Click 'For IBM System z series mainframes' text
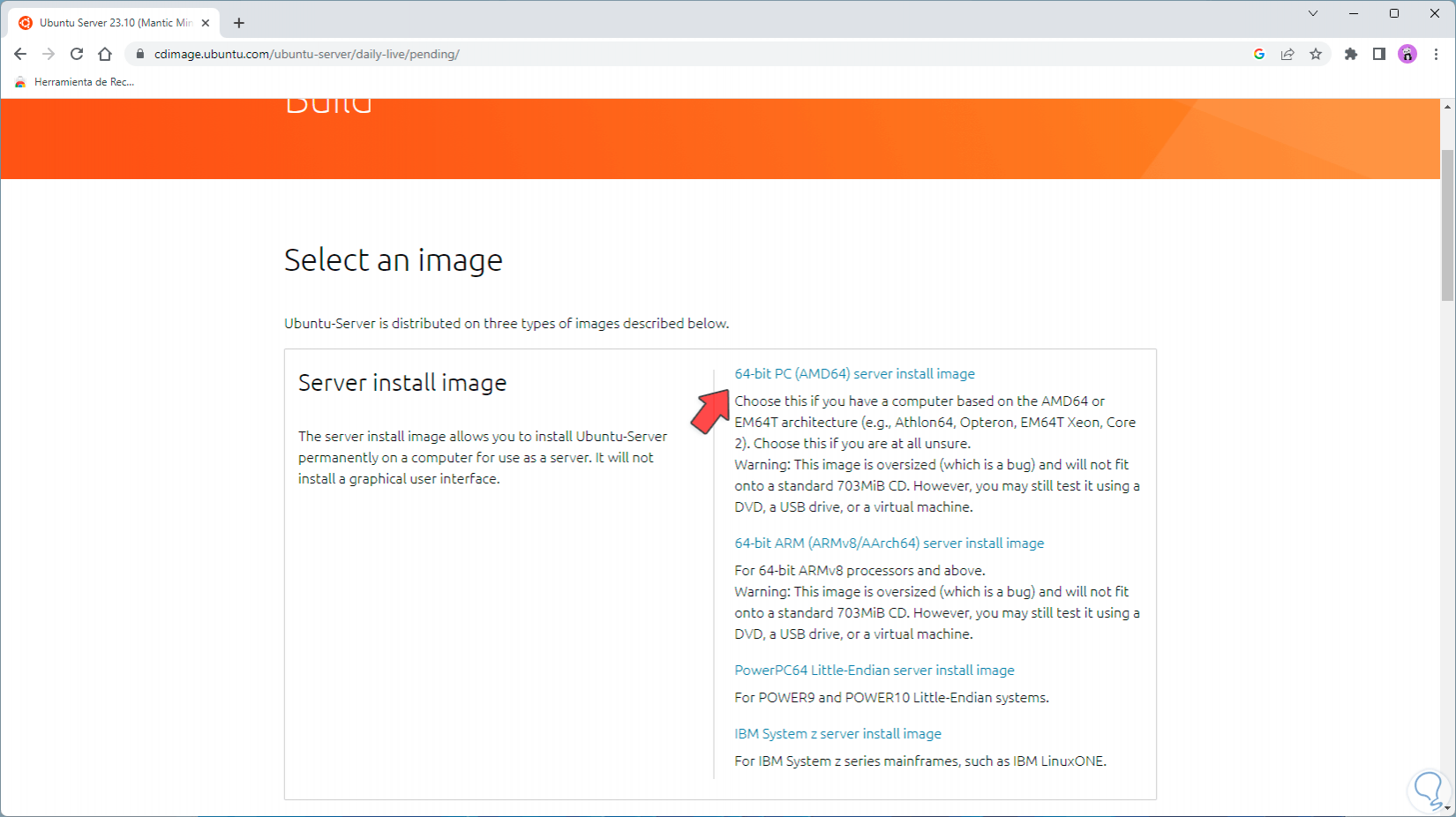Image resolution: width=1456 pixels, height=817 pixels. (920, 761)
